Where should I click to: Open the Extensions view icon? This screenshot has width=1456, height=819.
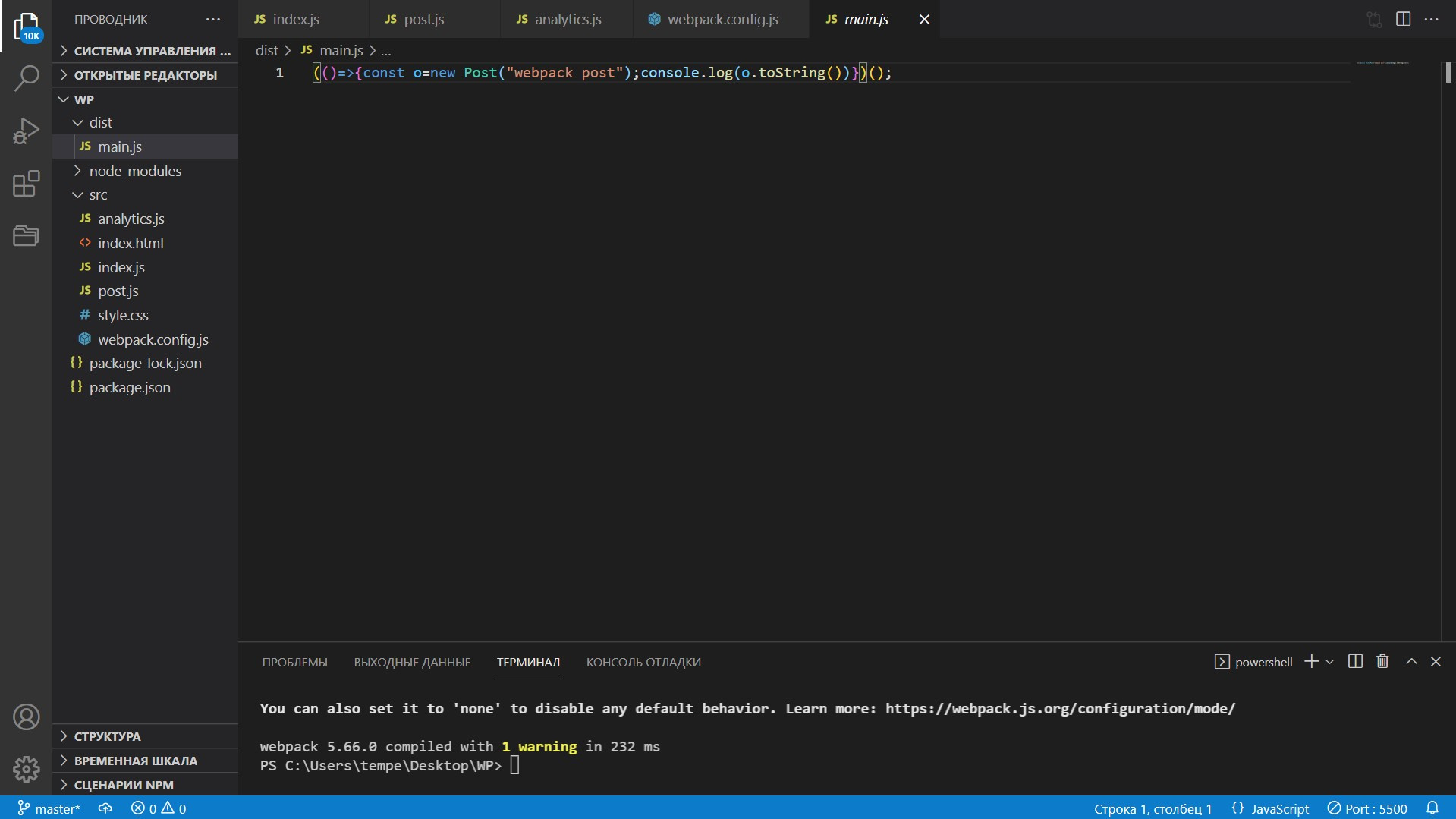click(x=27, y=183)
